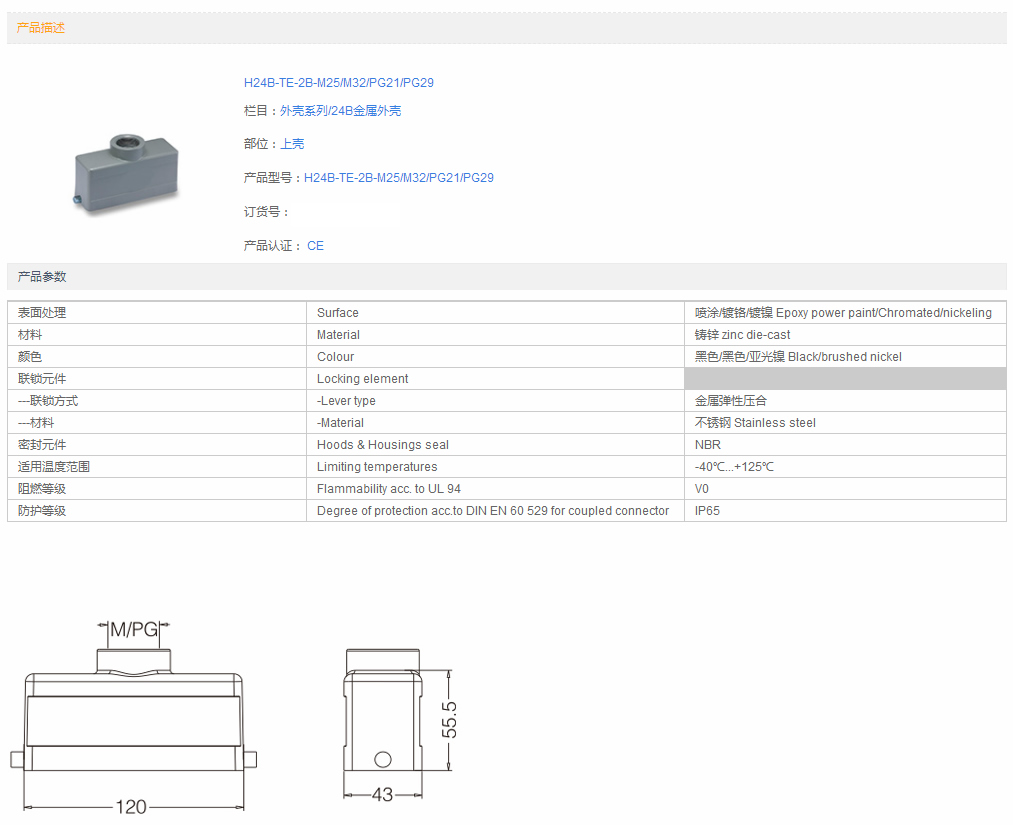The width and height of the screenshot is (1013, 825).
Task: Click the 表面处理 row label
Action: pos(42,313)
